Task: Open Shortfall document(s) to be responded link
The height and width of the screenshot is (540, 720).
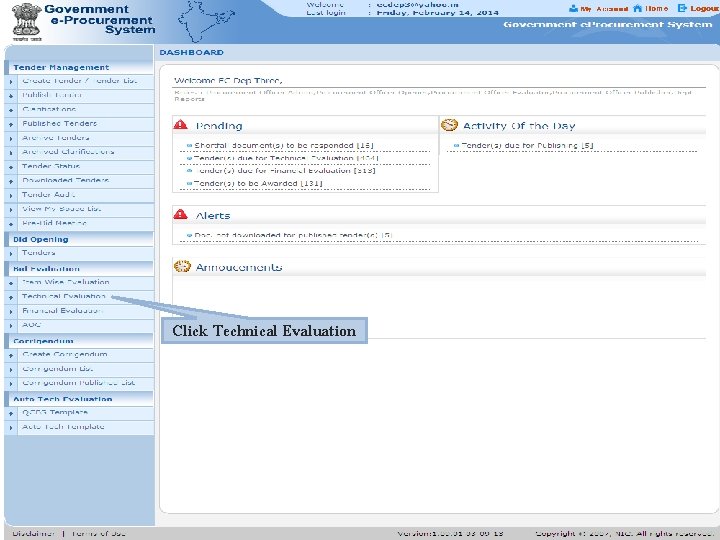Action: pos(284,145)
